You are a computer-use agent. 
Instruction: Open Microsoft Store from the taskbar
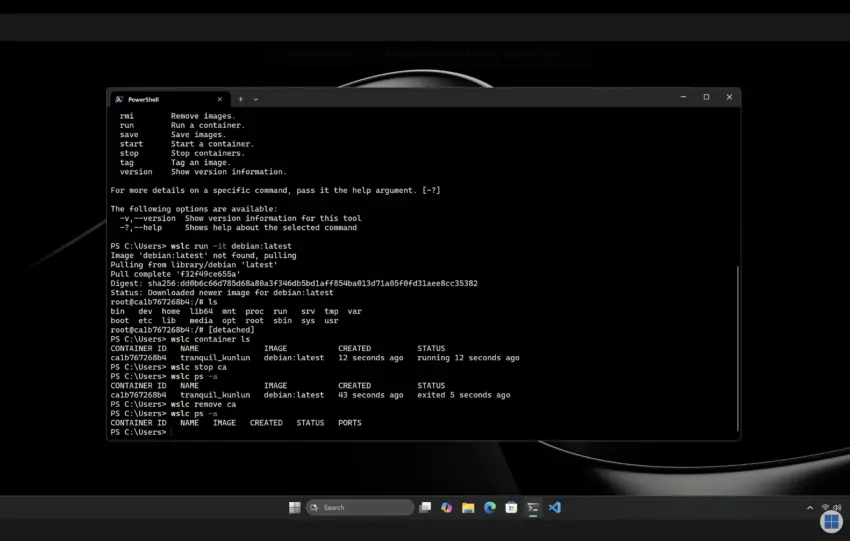tap(511, 507)
